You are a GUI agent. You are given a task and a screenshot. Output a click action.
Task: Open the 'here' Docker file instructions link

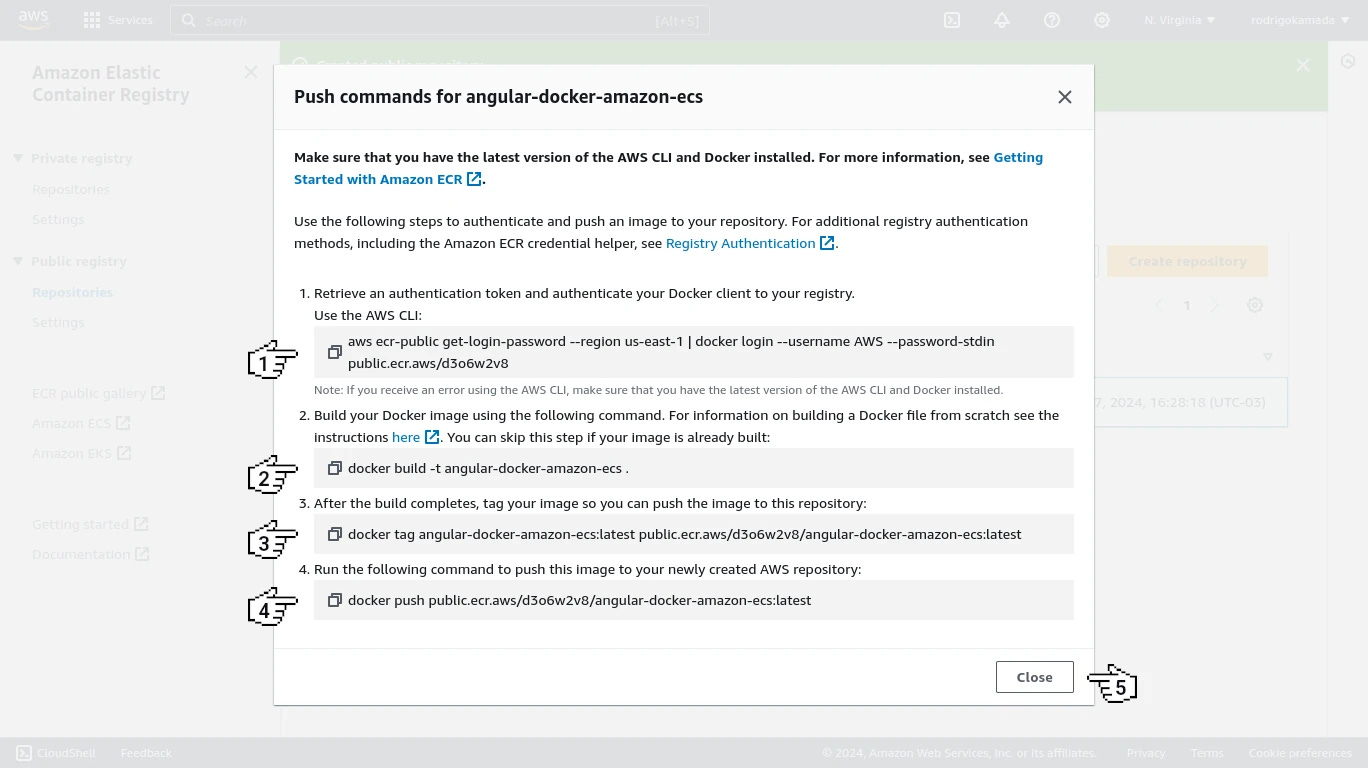[415, 437]
